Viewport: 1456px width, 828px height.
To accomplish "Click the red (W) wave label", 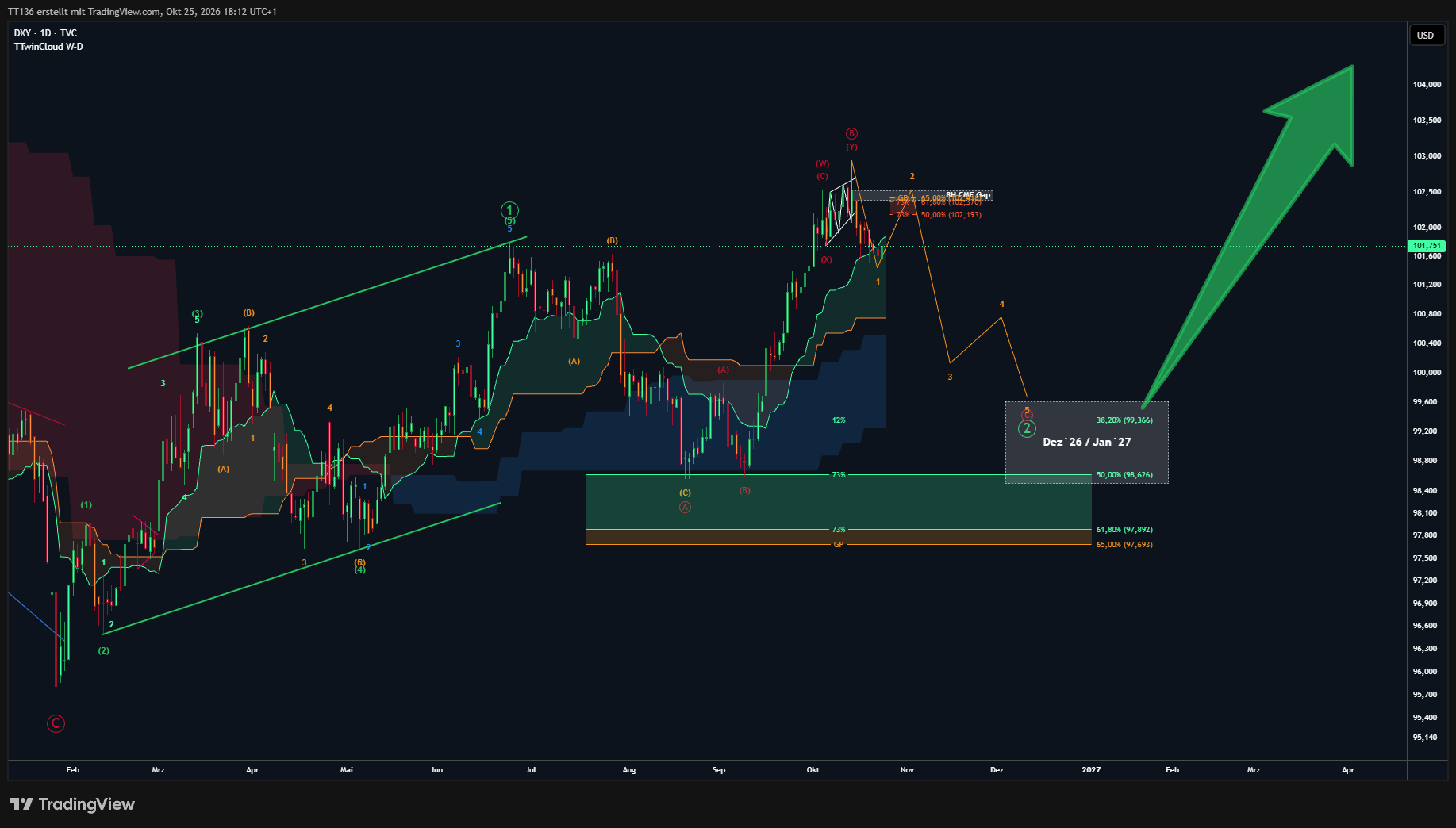I will pyautogui.click(x=822, y=164).
